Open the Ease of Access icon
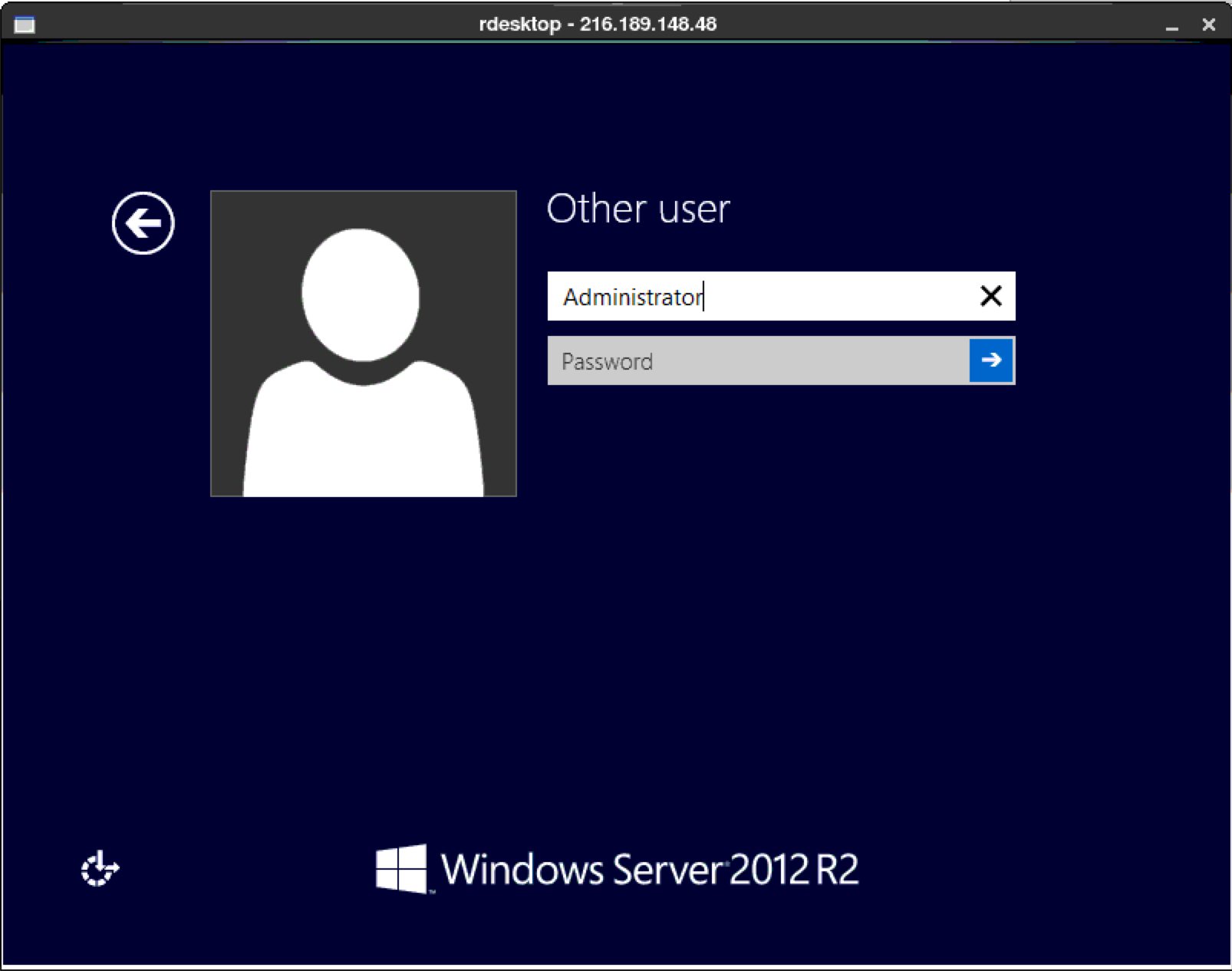Viewport: 1232px width, 971px height. click(x=100, y=870)
